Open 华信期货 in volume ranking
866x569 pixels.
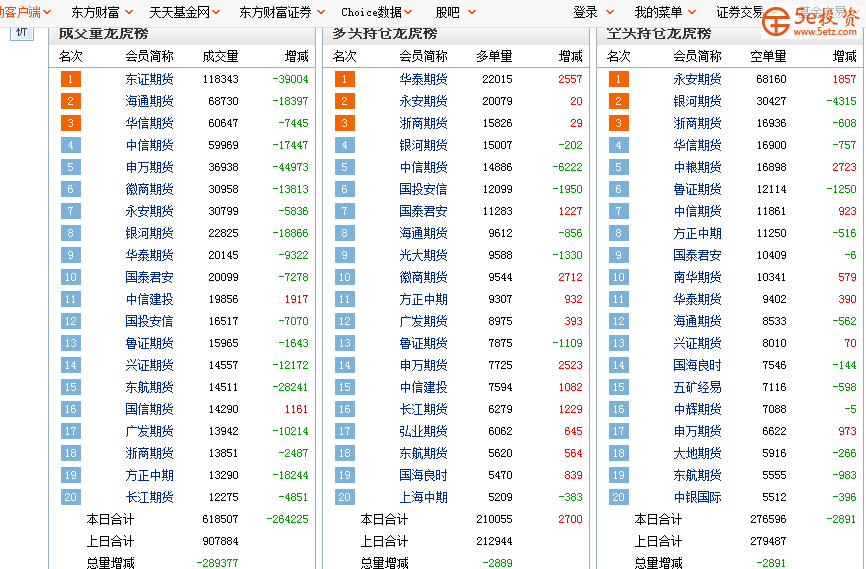149,123
